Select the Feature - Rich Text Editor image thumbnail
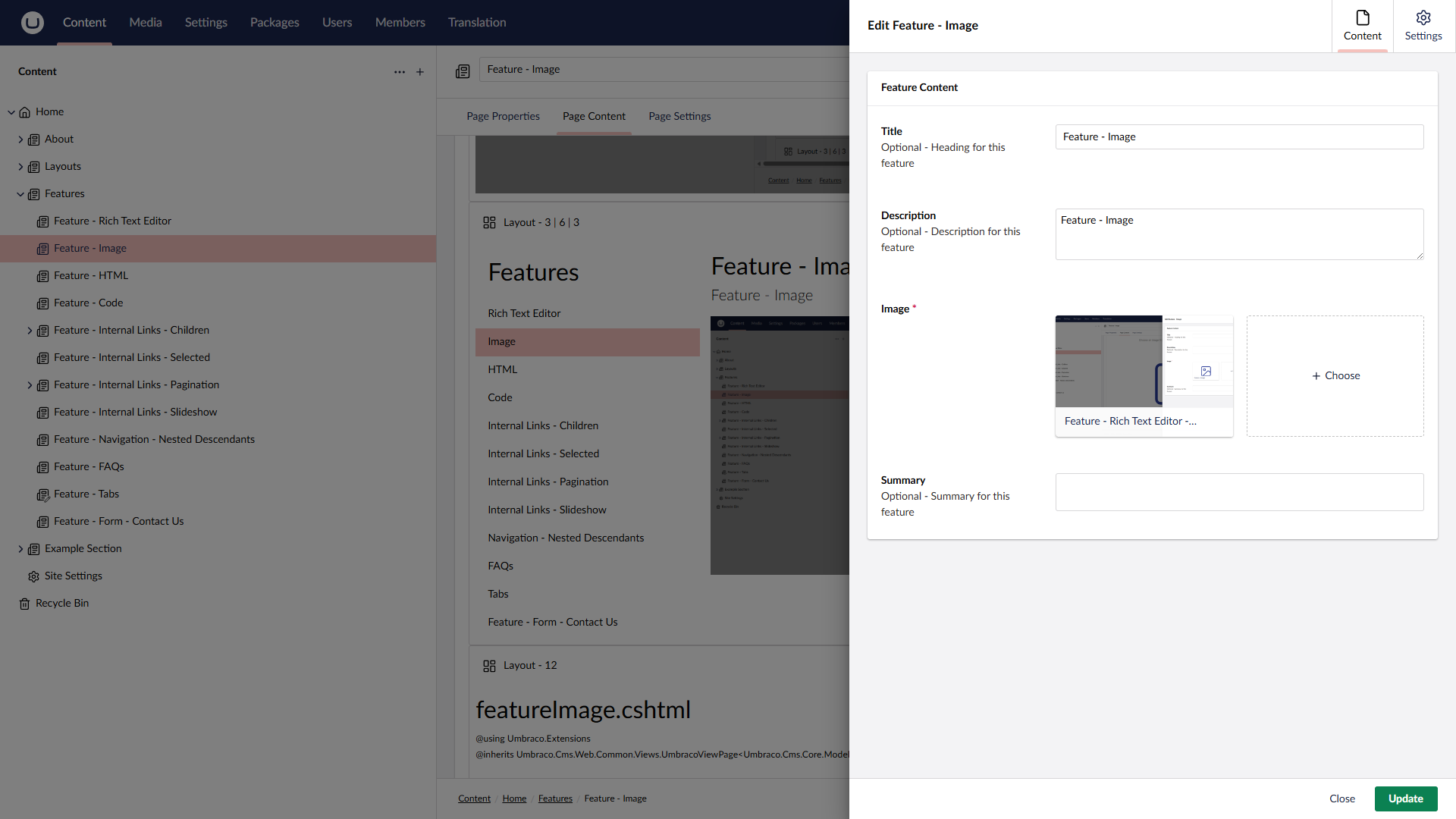 [x=1144, y=362]
